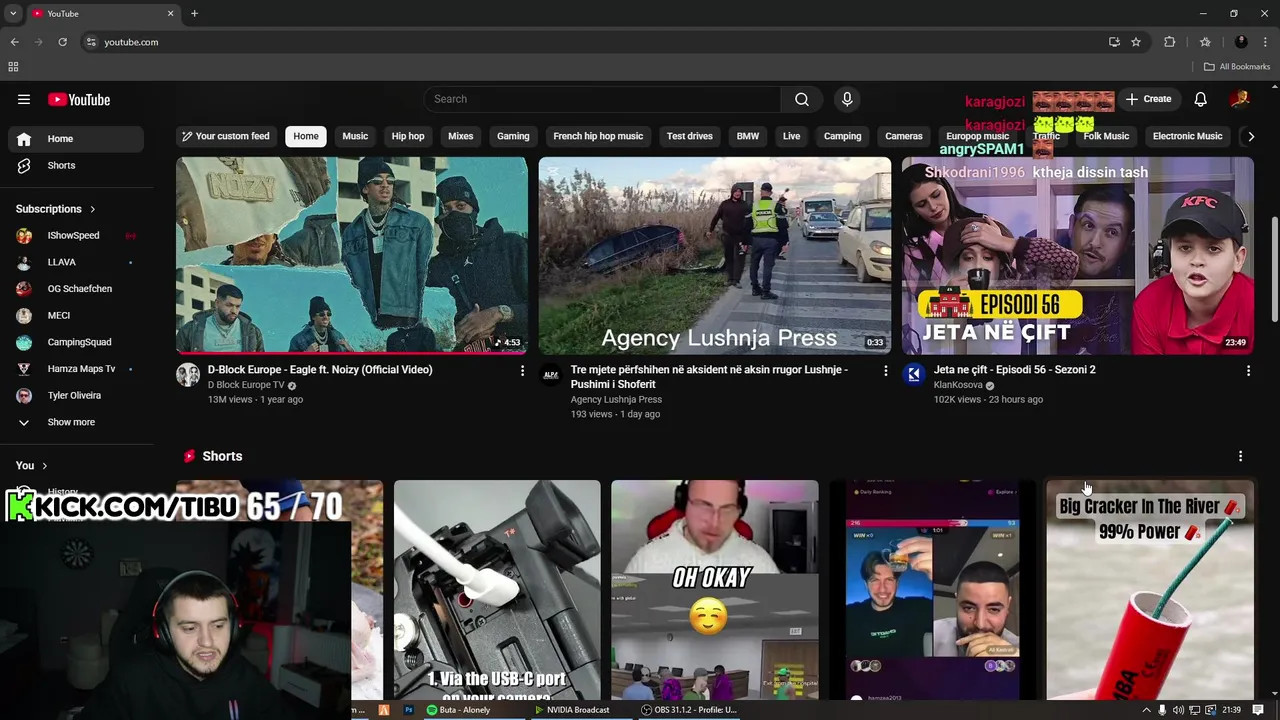Open MECI subscription channel
1280x720 pixels.
click(x=76, y=316)
